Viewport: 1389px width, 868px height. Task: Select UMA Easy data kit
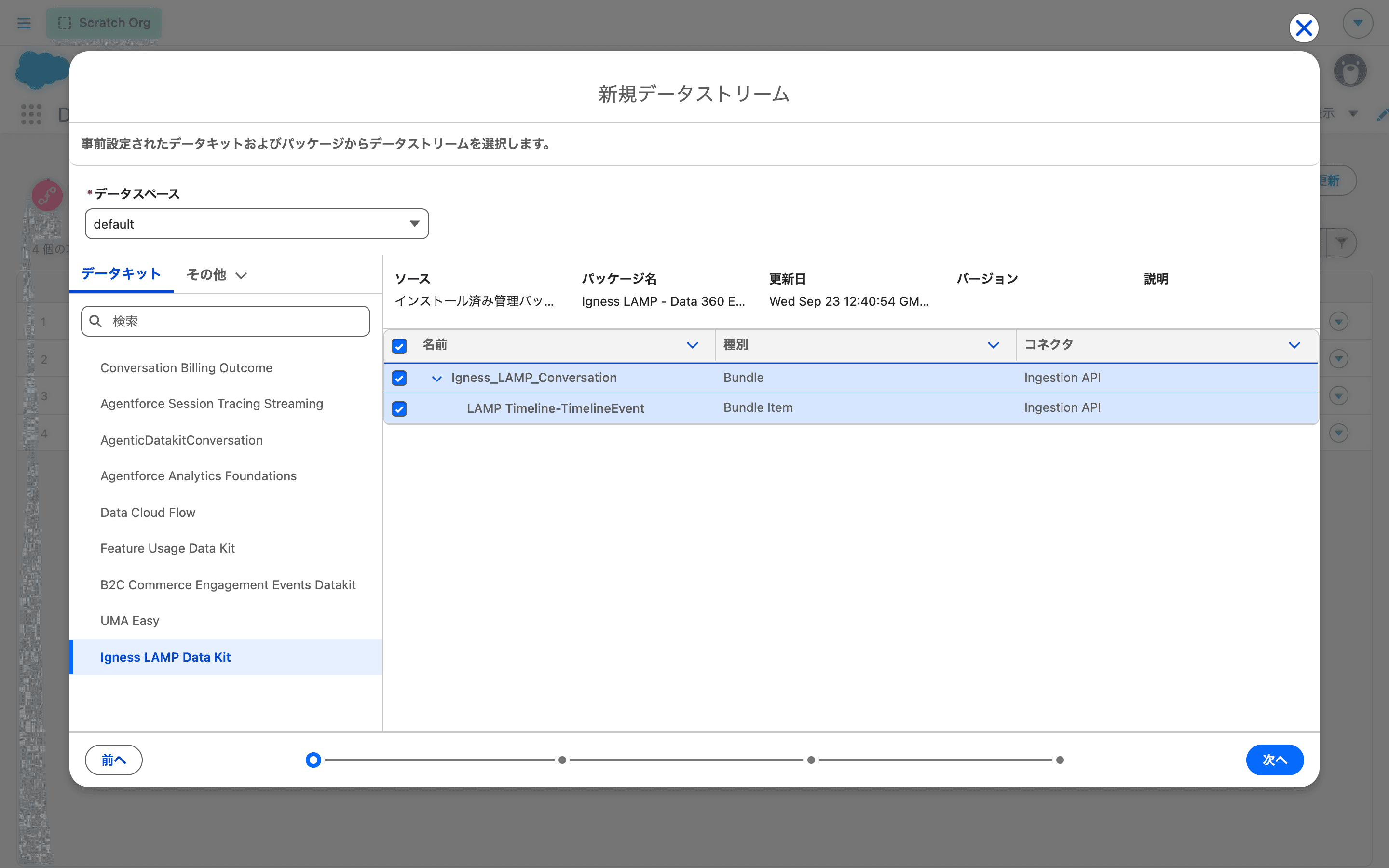coord(226,621)
